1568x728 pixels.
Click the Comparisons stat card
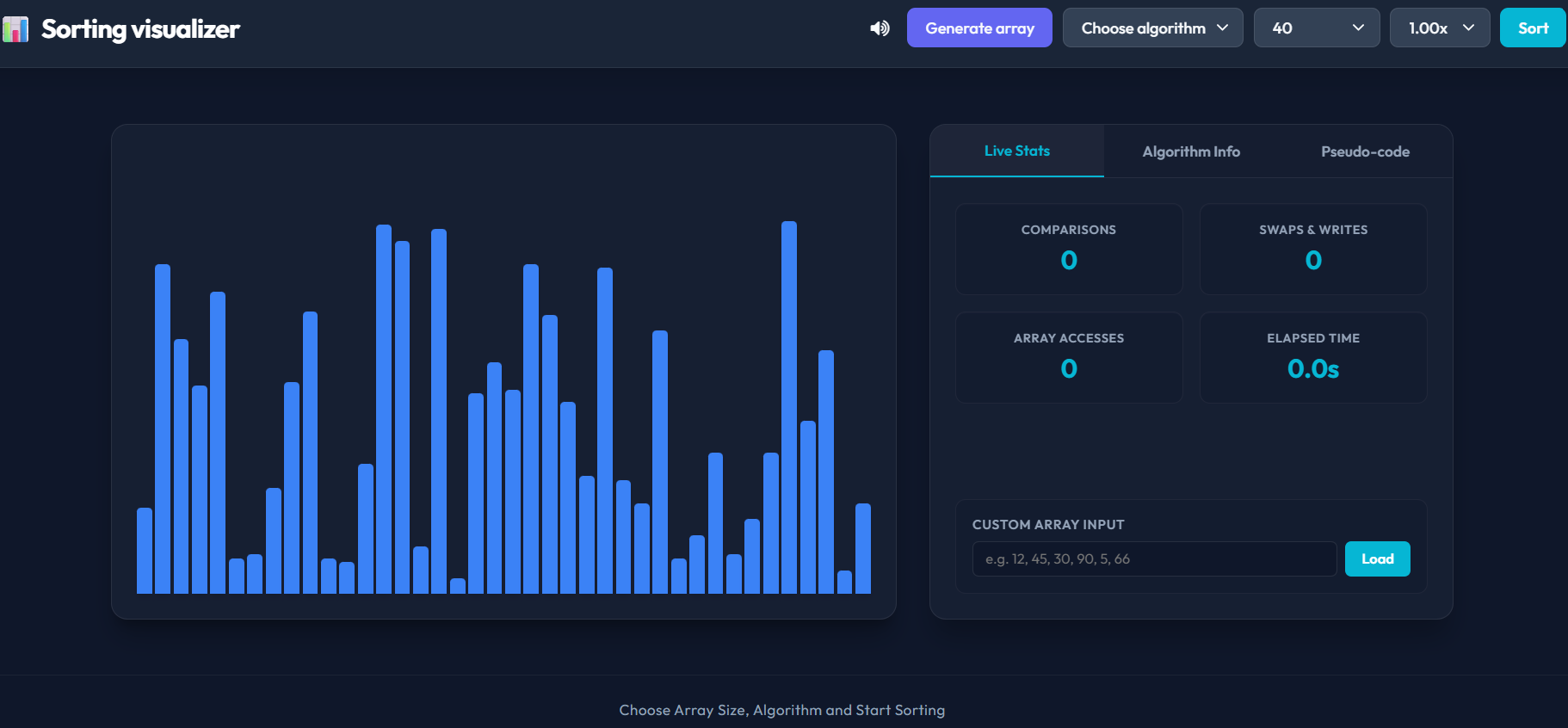click(x=1069, y=249)
